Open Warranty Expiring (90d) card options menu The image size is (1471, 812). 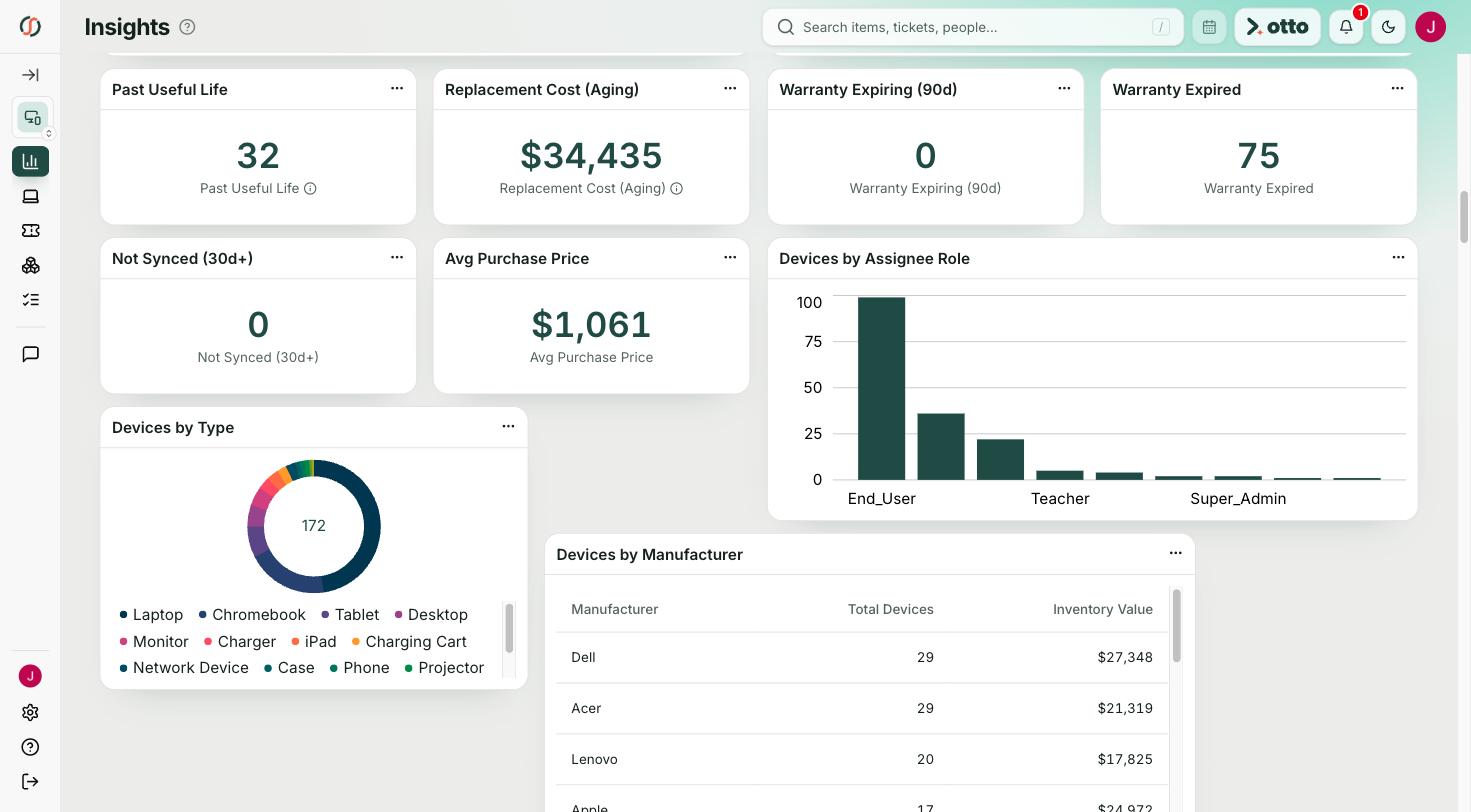1064,88
